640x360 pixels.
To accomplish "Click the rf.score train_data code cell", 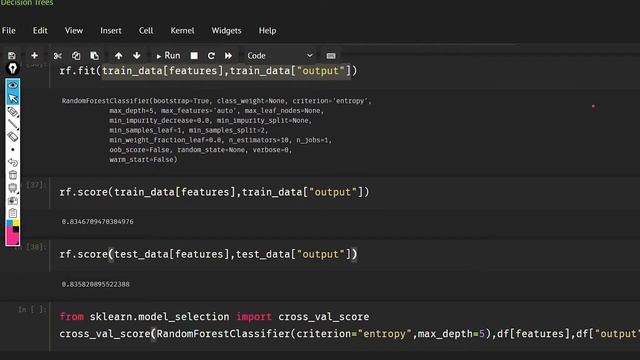I will click(x=345, y=192).
